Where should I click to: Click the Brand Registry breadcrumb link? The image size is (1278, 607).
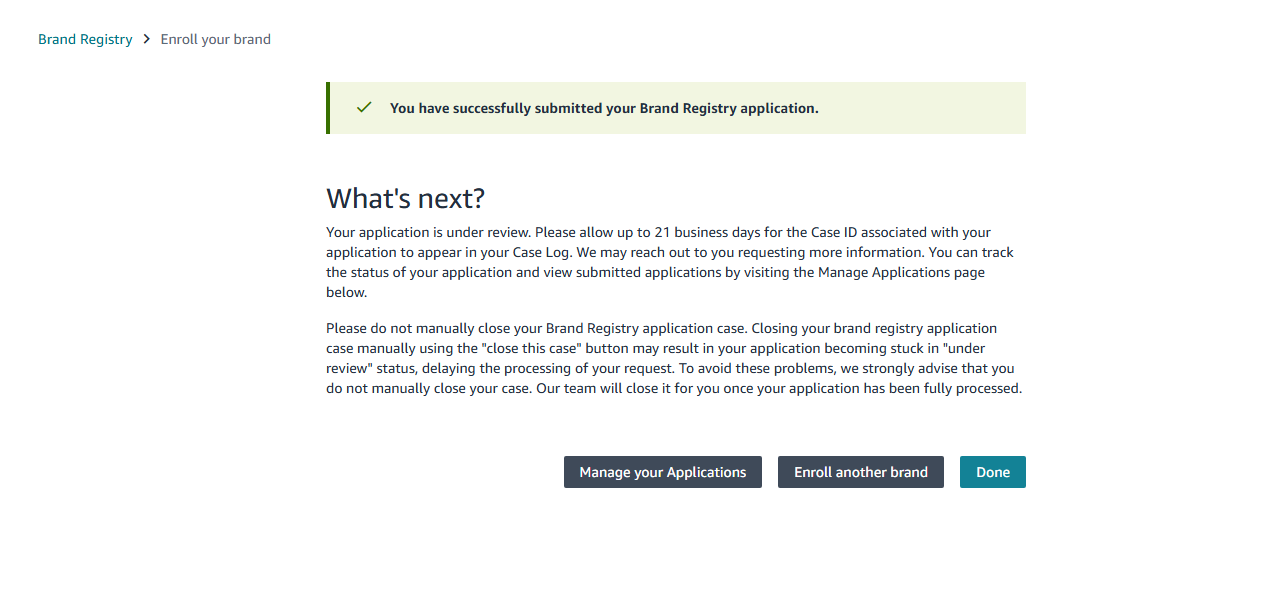(85, 39)
